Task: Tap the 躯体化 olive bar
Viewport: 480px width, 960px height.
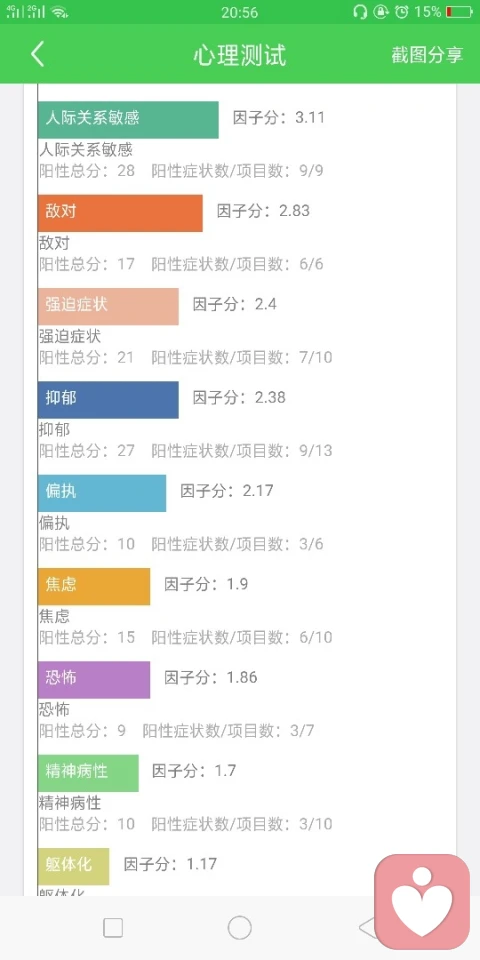Action: 73,866
